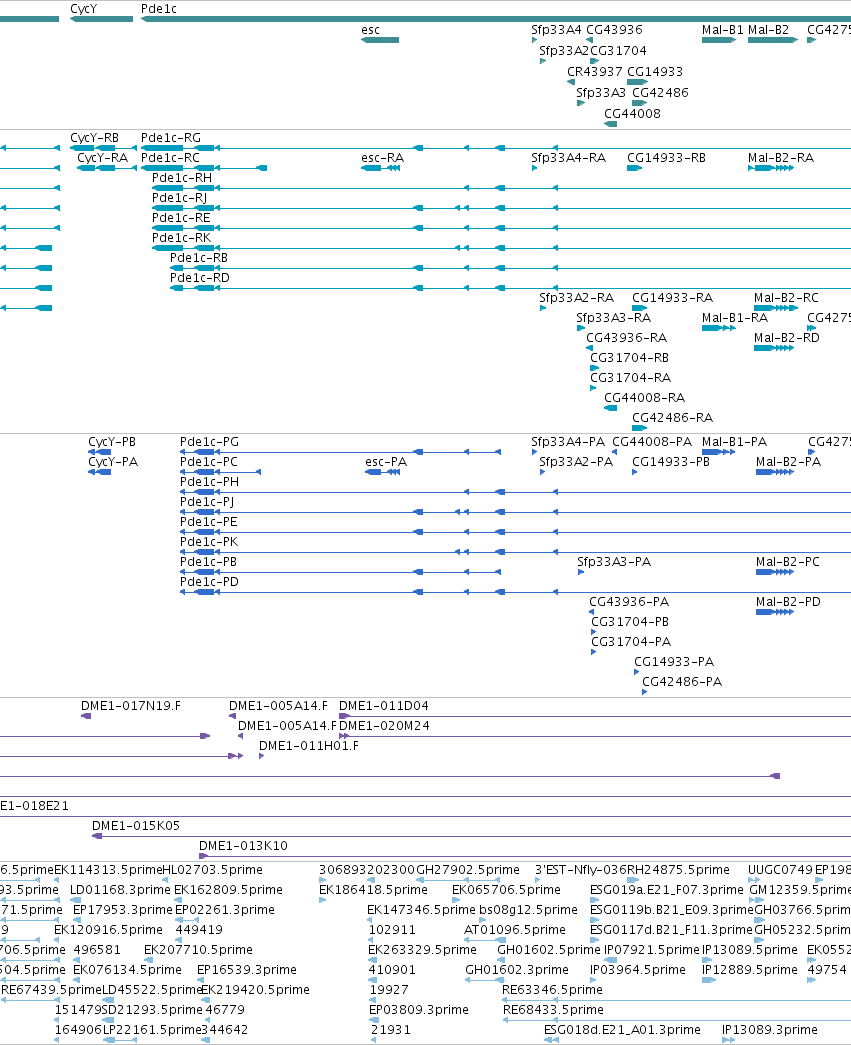This screenshot has width=851, height=1045.
Task: Click the Pde1c-RE transcript label
Action: pyautogui.click(x=181, y=218)
